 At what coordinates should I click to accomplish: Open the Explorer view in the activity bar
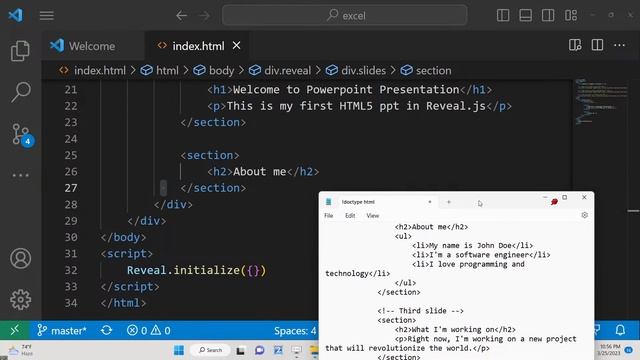coord(20,51)
